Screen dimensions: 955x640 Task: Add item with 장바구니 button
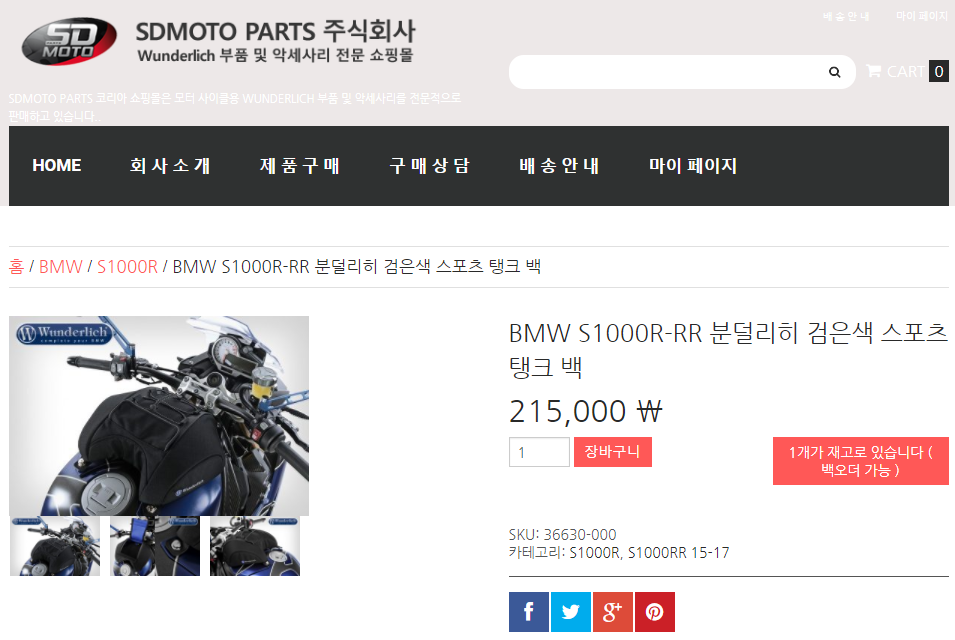tap(613, 452)
